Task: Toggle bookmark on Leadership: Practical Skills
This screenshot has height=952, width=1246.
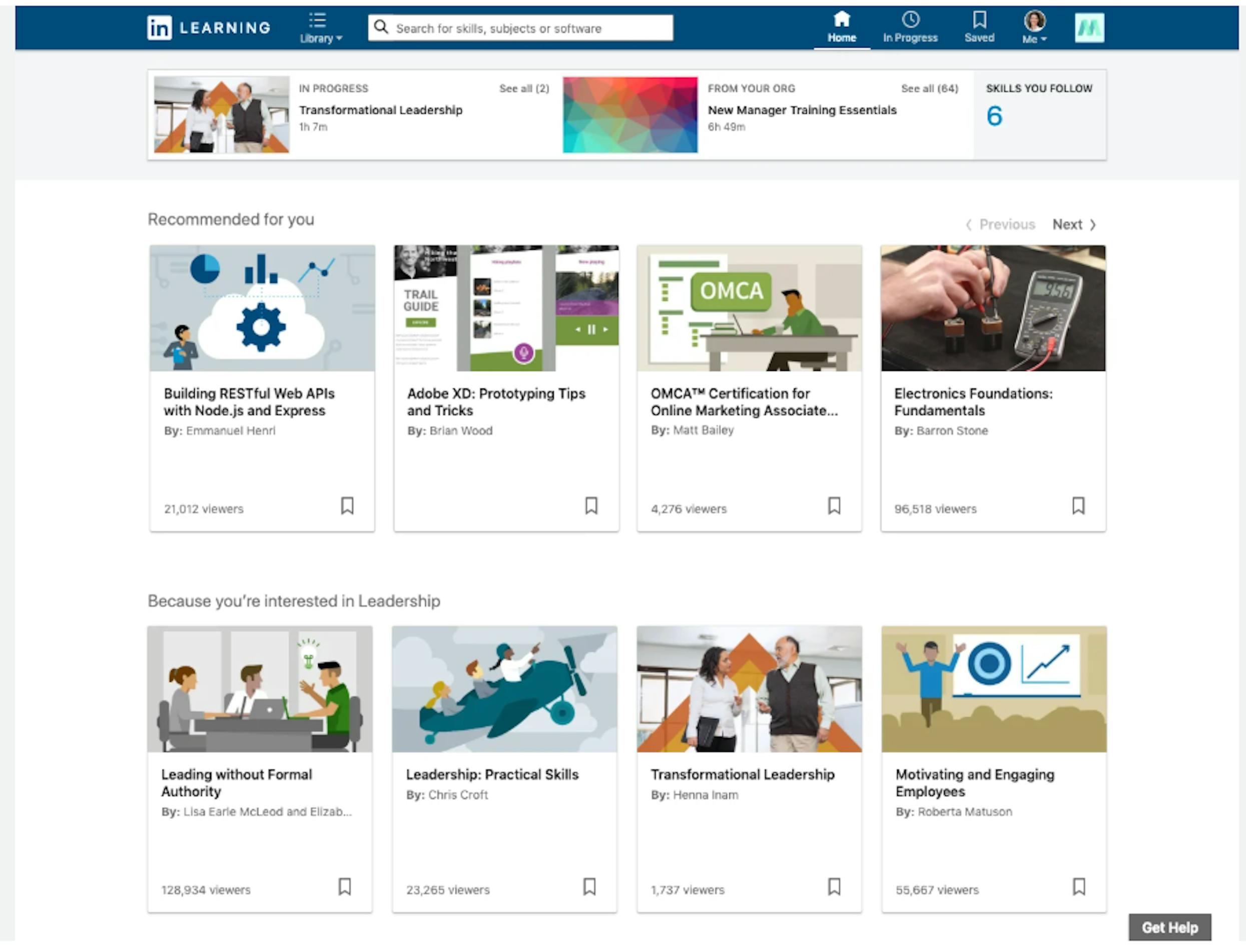Action: point(589,887)
